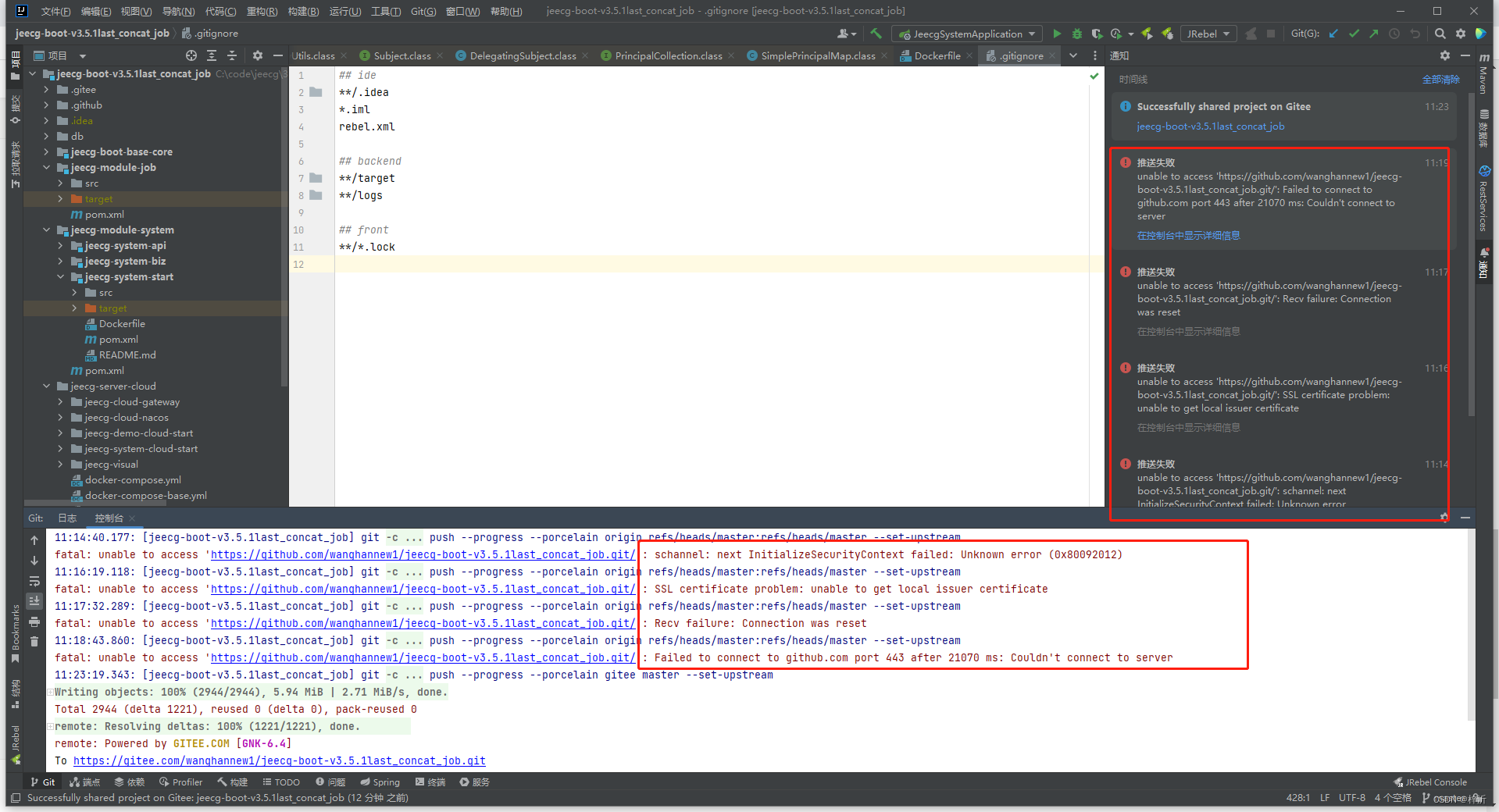Click 全部清除 to clear notifications
Screen dimensions: 1499x812
[x=1440, y=79]
